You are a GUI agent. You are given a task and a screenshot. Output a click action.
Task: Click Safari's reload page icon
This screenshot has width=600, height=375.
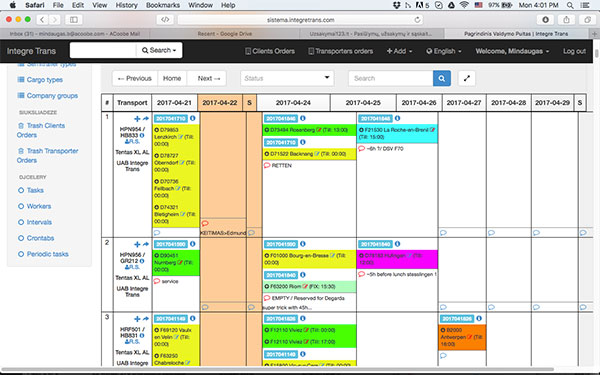[x=417, y=20]
